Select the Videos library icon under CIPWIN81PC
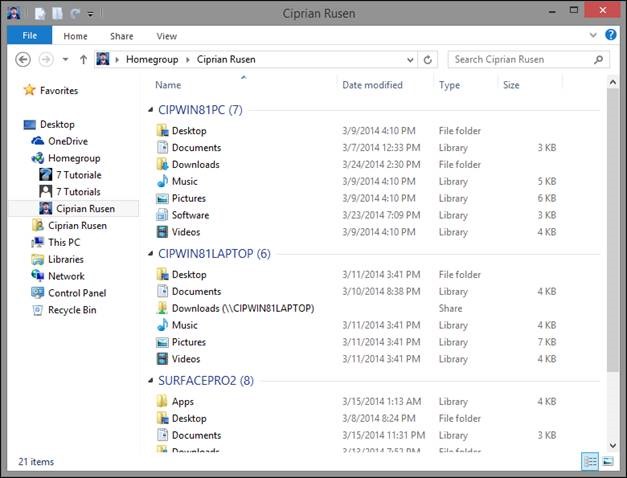 (x=162, y=232)
